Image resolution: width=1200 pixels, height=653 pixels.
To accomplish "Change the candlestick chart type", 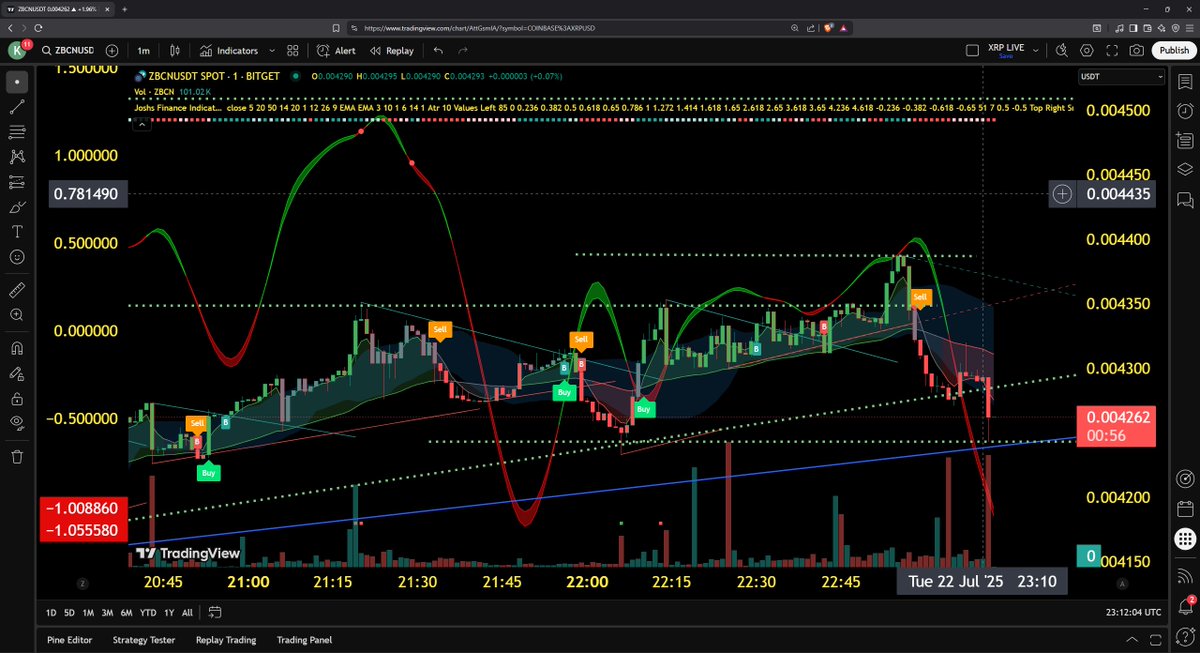I will coord(175,50).
